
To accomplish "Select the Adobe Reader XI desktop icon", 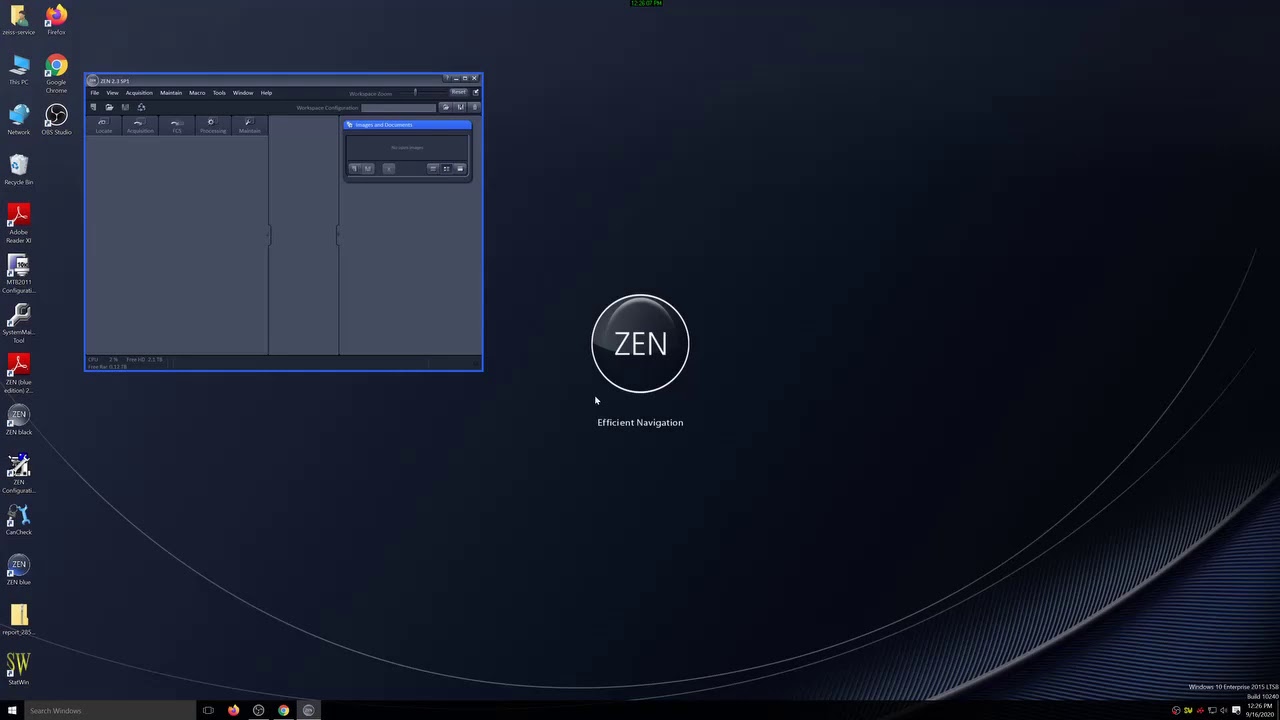I will point(19,224).
